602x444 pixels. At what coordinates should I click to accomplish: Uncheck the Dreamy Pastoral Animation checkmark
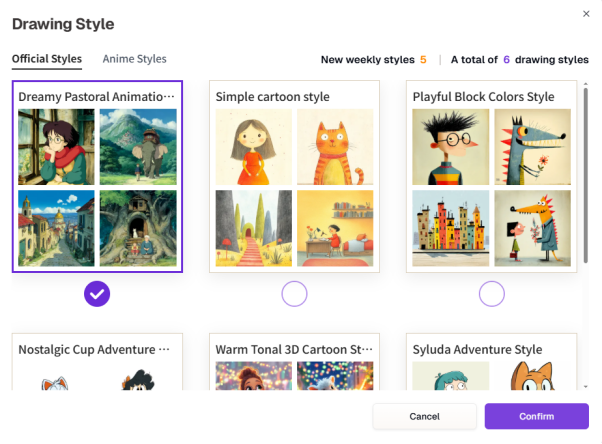[98, 294]
